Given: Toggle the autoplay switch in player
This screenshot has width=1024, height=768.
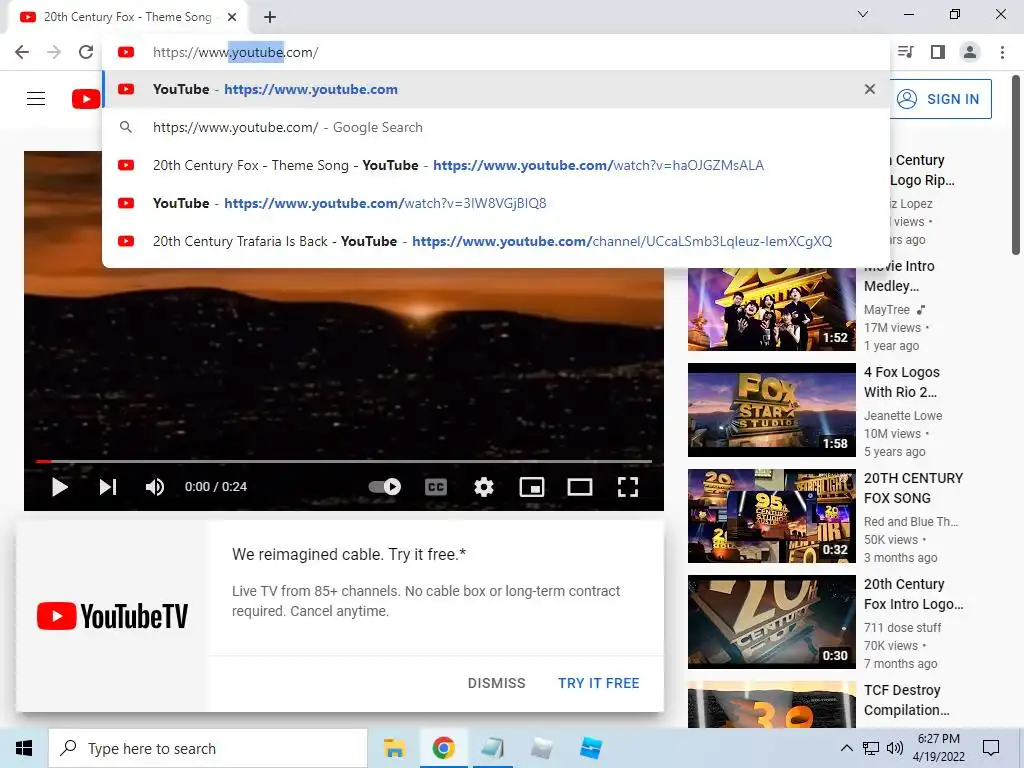Looking at the screenshot, I should [385, 487].
